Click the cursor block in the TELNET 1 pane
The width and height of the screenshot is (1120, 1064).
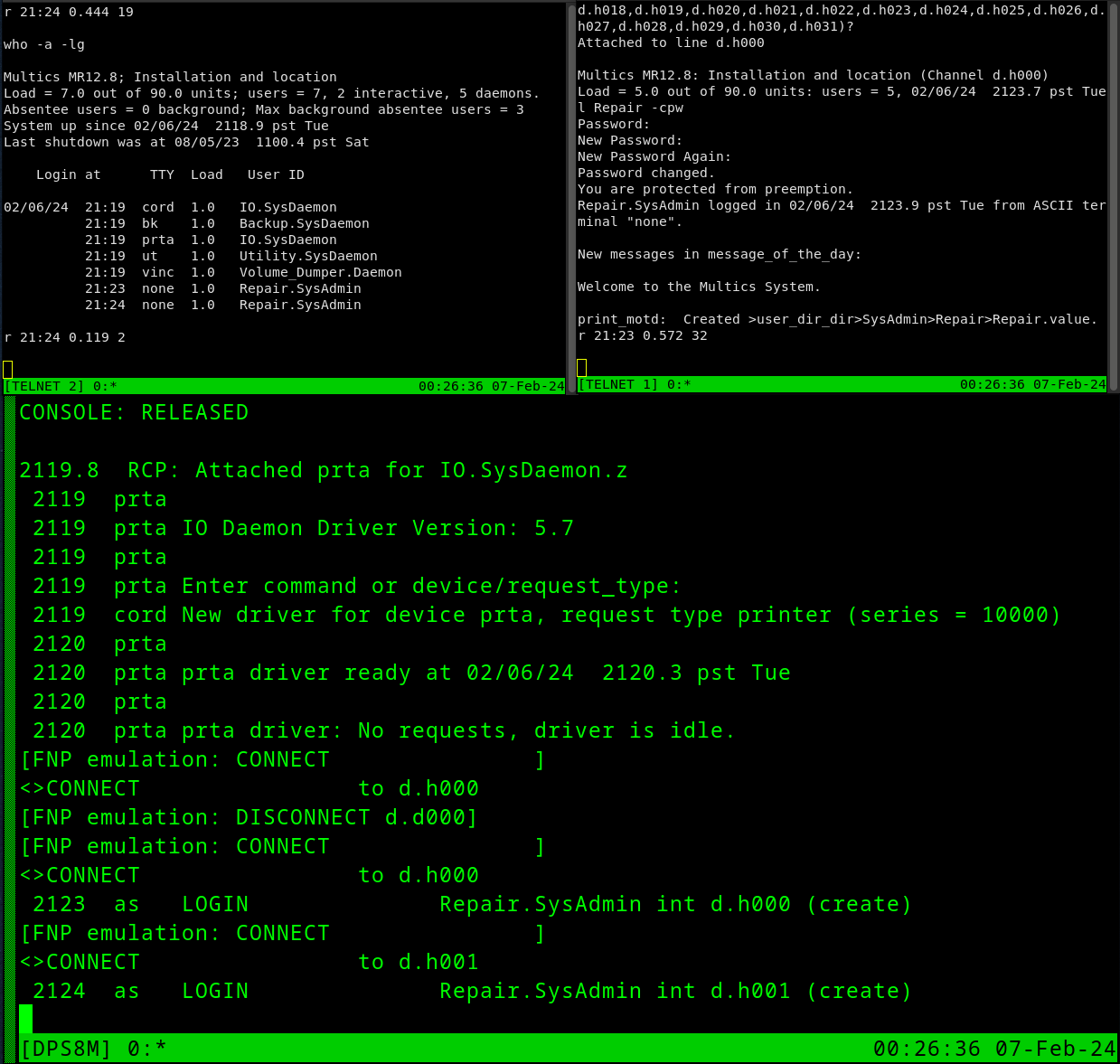582,367
